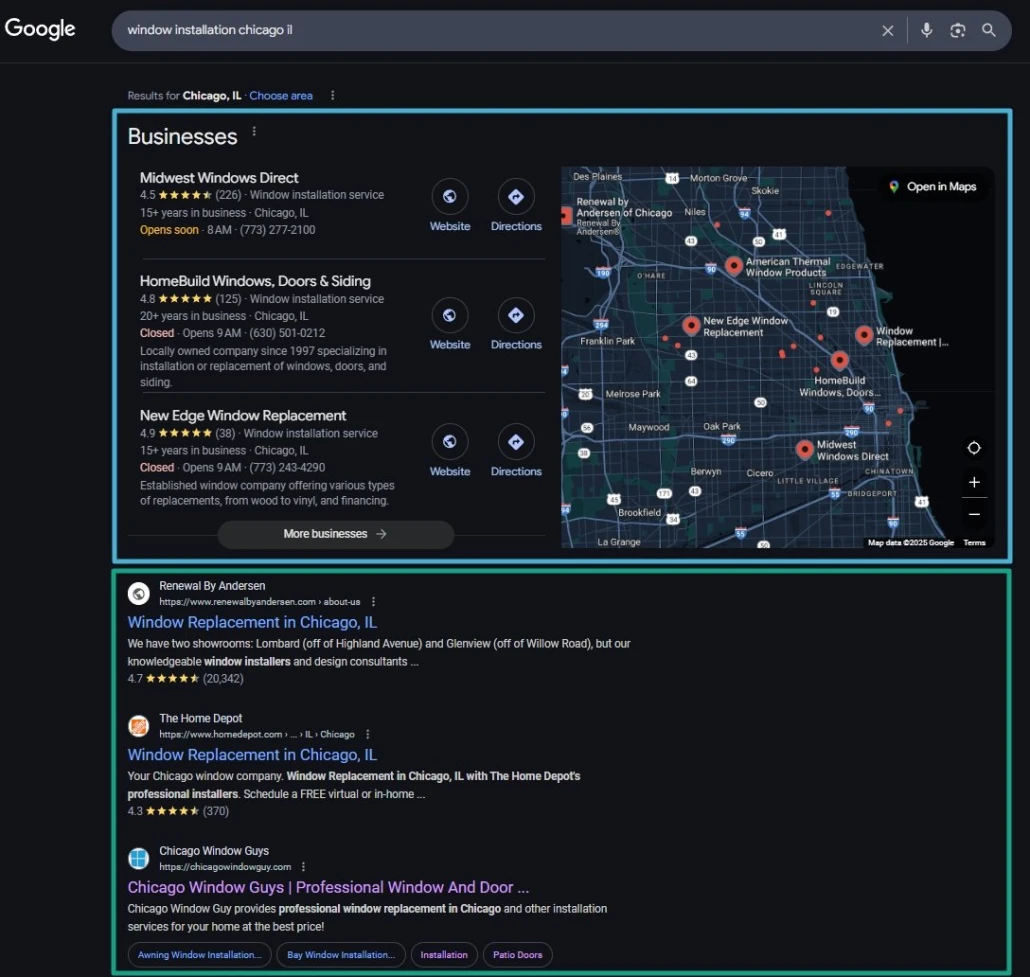The width and height of the screenshot is (1030, 977).
Task: Open search by image lens icon
Action: coord(958,30)
